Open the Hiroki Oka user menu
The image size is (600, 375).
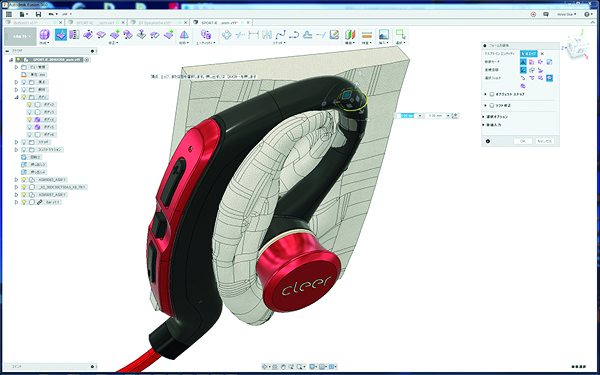coord(566,14)
